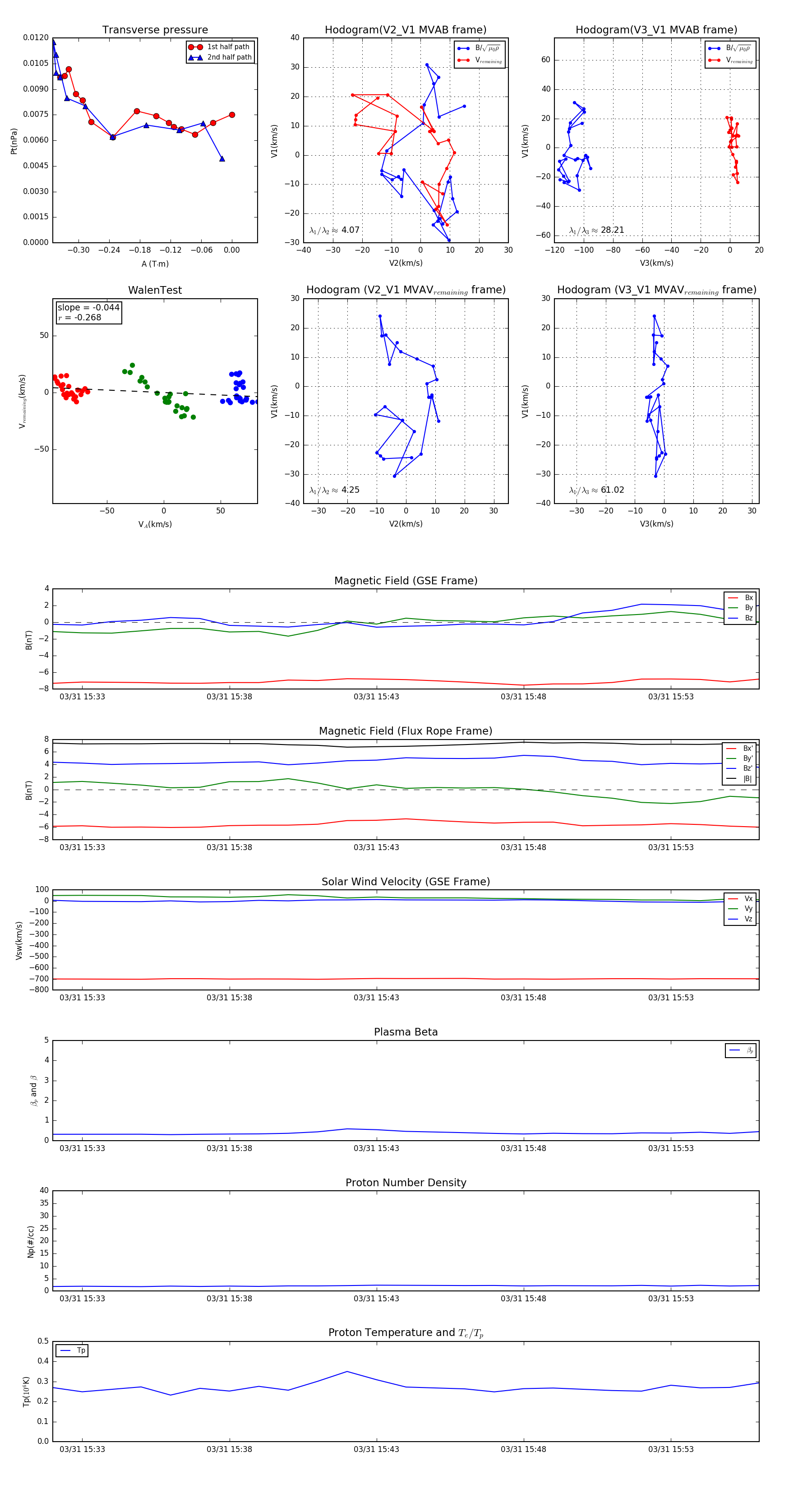Click '03/31 15:33' tick in GSE field panel

tap(82, 697)
